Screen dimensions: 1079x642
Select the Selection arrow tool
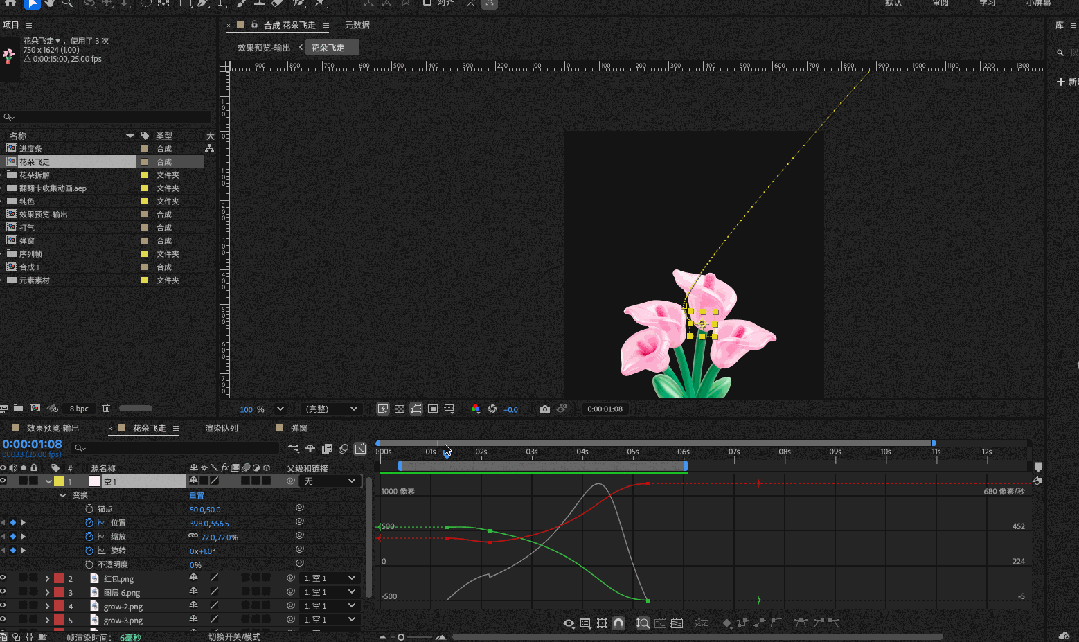click(32, 4)
